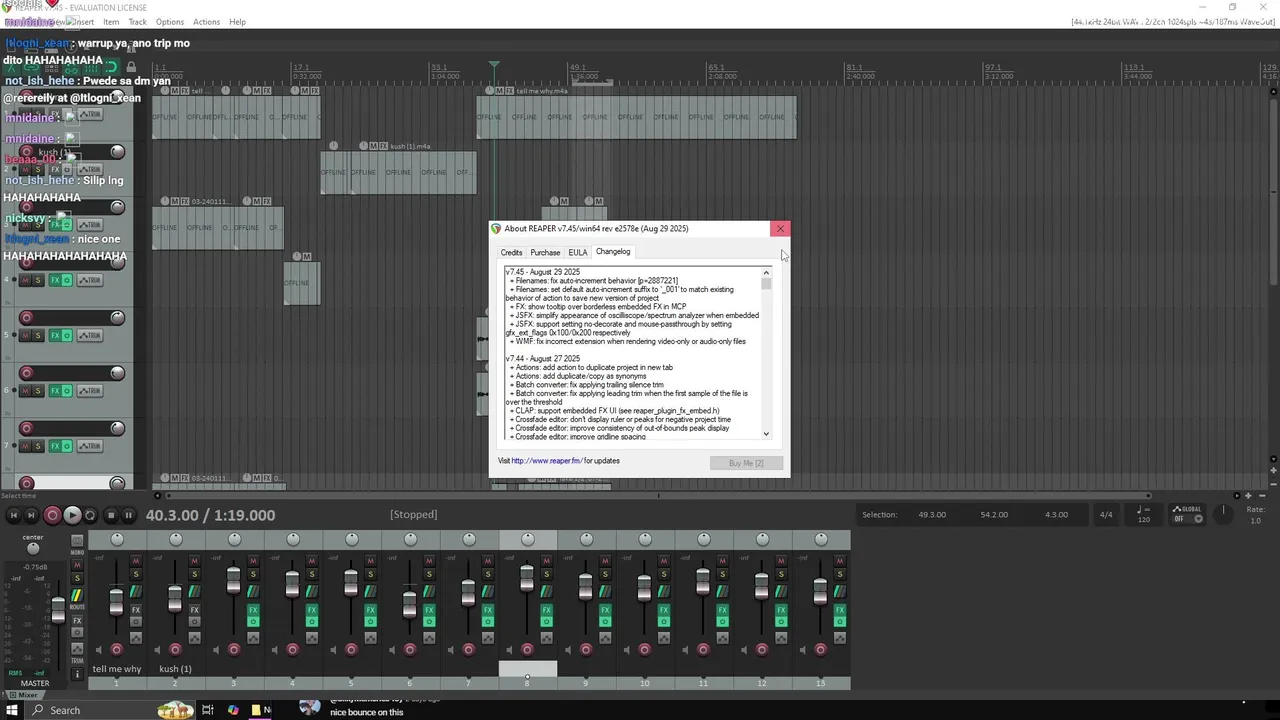Open the Item menu

coord(111,22)
